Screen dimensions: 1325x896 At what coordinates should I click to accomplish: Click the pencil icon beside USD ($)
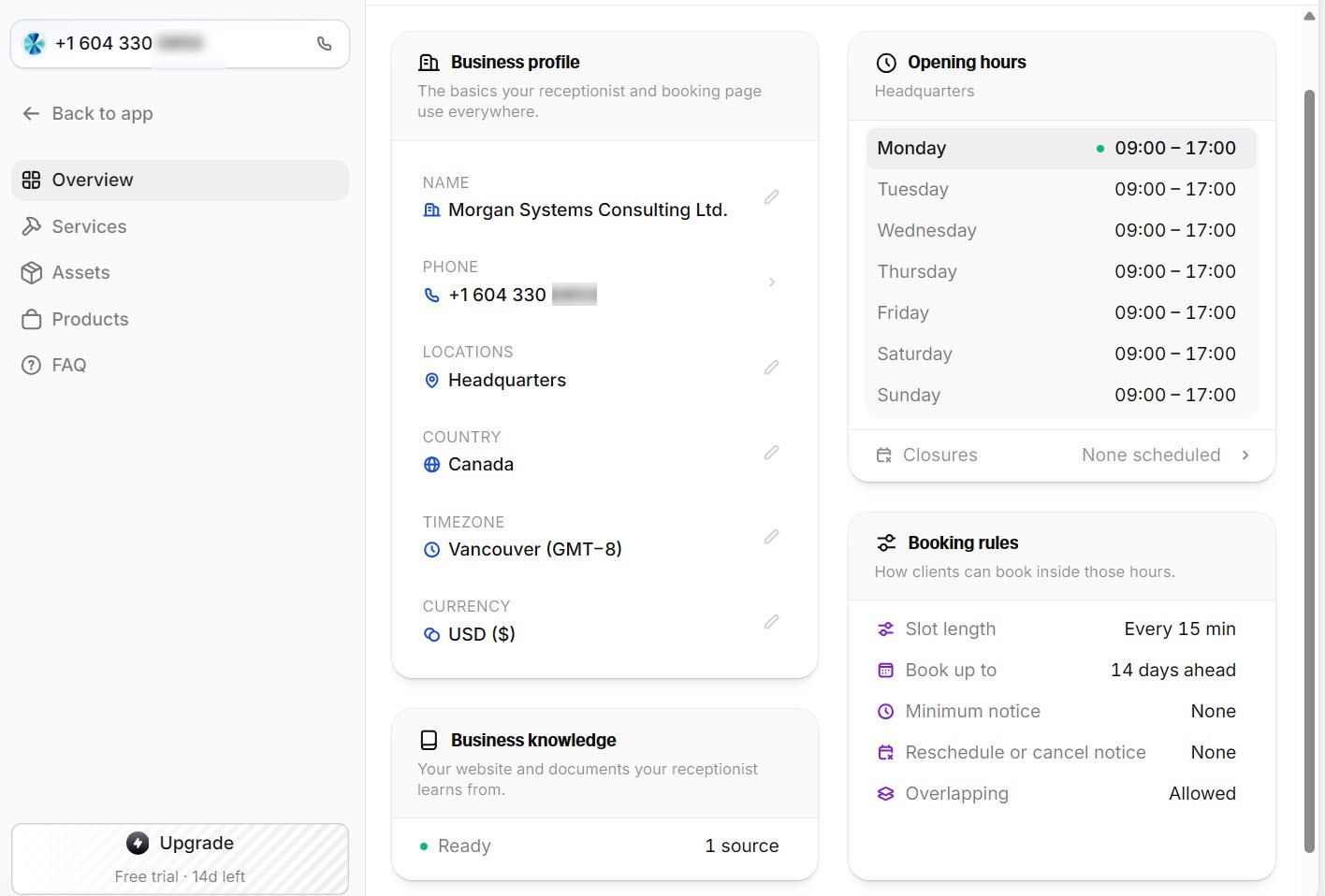coord(771,622)
